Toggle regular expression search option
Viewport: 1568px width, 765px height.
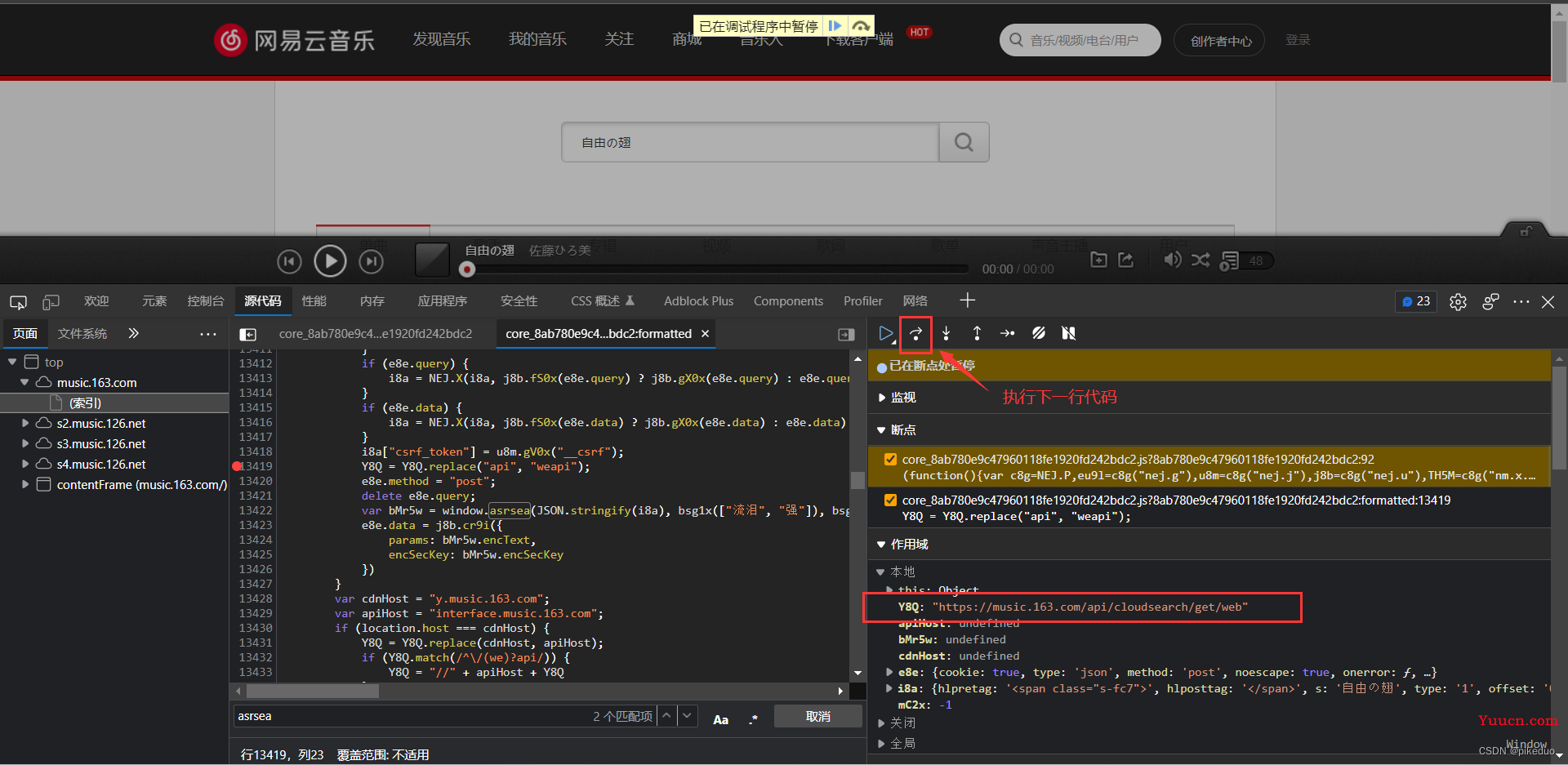(753, 719)
